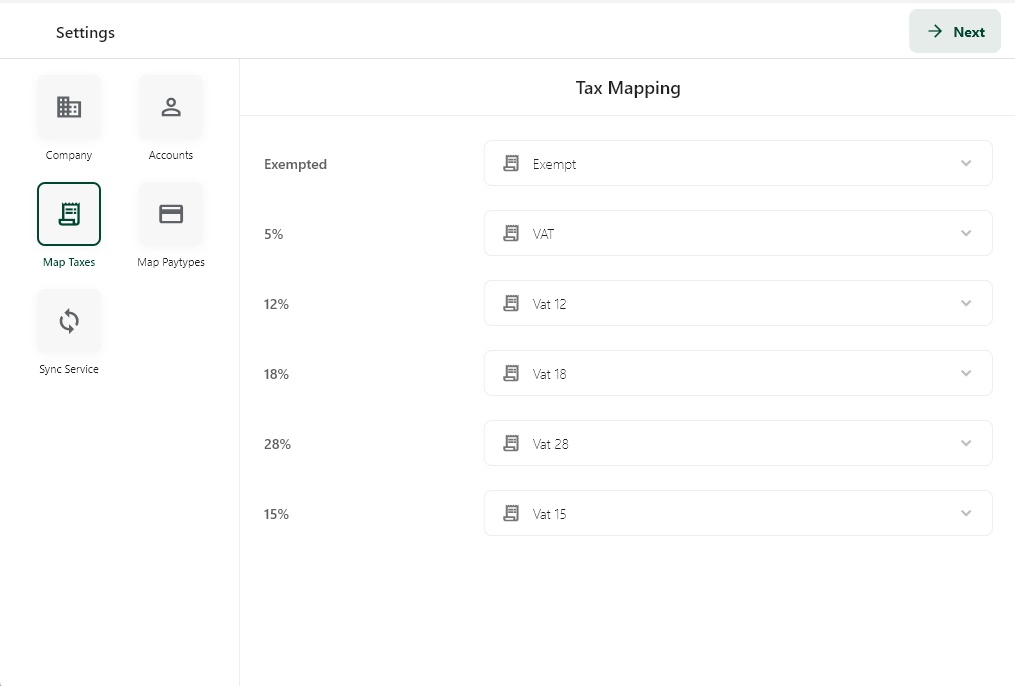Screen dimensions: 1015x686
Task: Click the Sync Service arrows icon
Action: 69,321
